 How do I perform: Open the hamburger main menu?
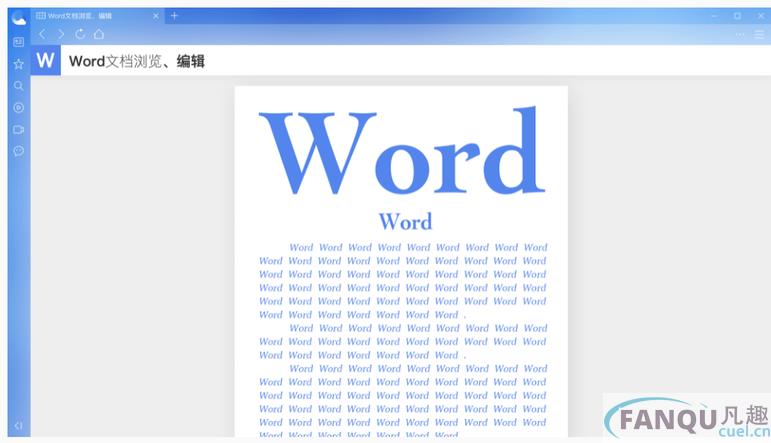pyautogui.click(x=759, y=34)
